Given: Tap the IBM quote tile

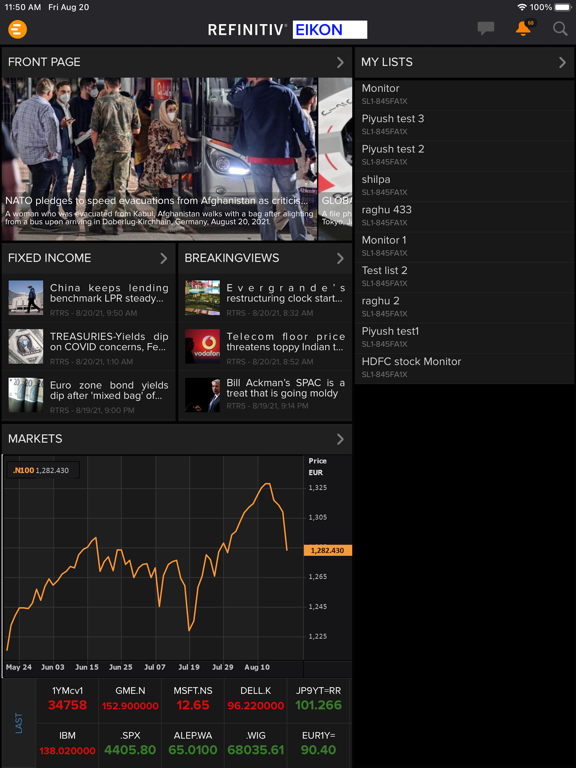Looking at the screenshot, I should click(68, 745).
